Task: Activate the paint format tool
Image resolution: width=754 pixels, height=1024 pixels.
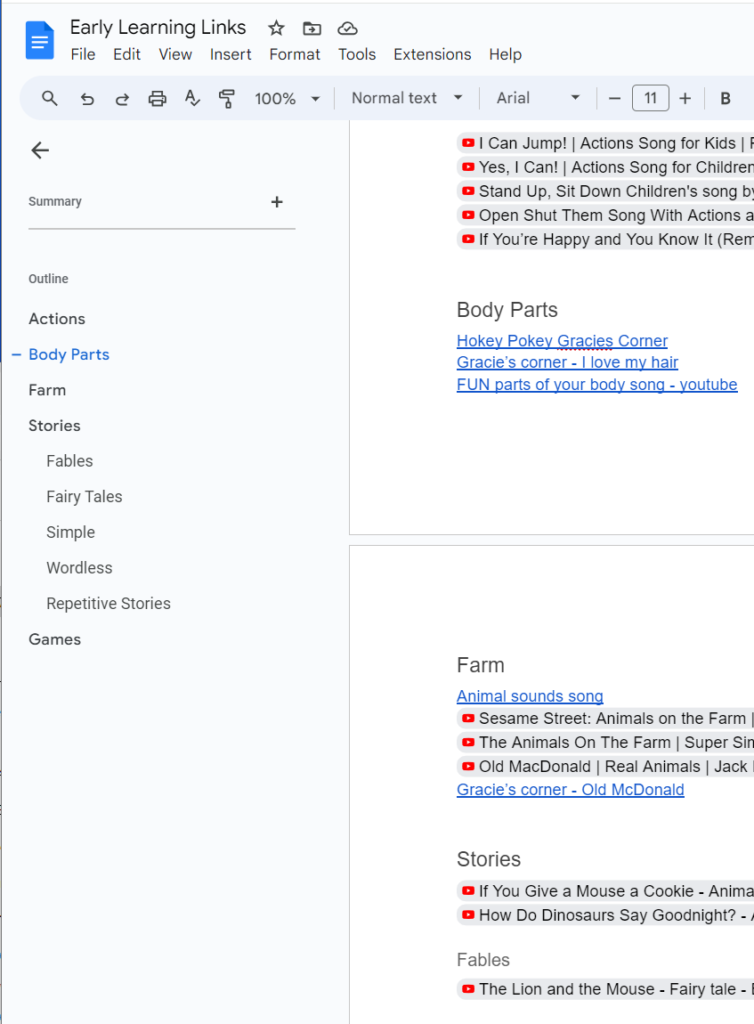Action: point(227,98)
